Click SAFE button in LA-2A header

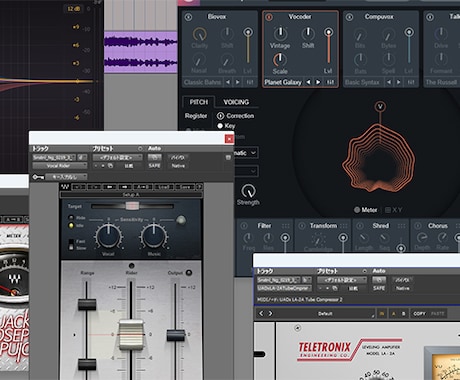tap(379, 288)
